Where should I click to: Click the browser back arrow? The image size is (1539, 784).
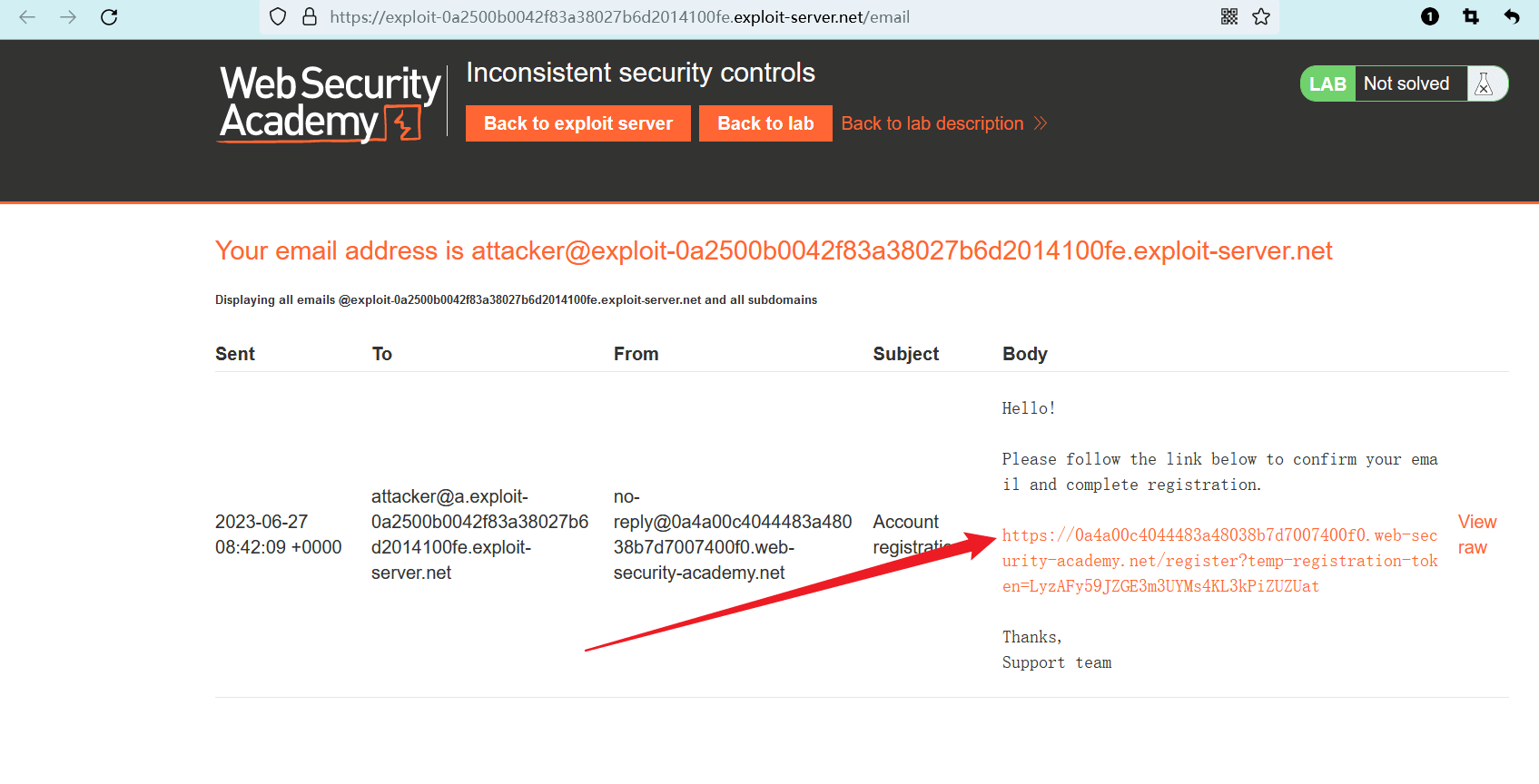click(x=27, y=17)
